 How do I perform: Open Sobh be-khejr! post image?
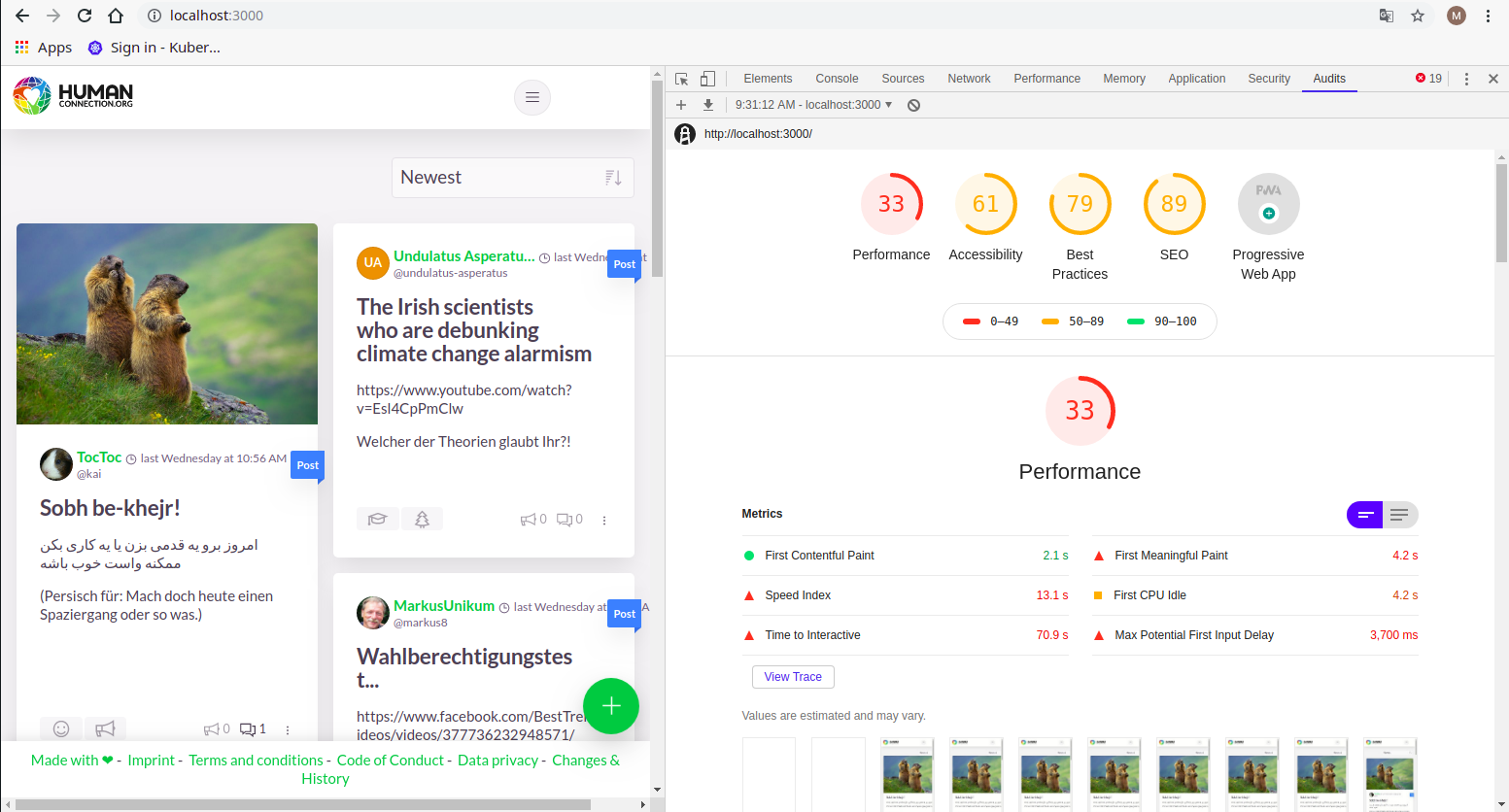coord(167,324)
